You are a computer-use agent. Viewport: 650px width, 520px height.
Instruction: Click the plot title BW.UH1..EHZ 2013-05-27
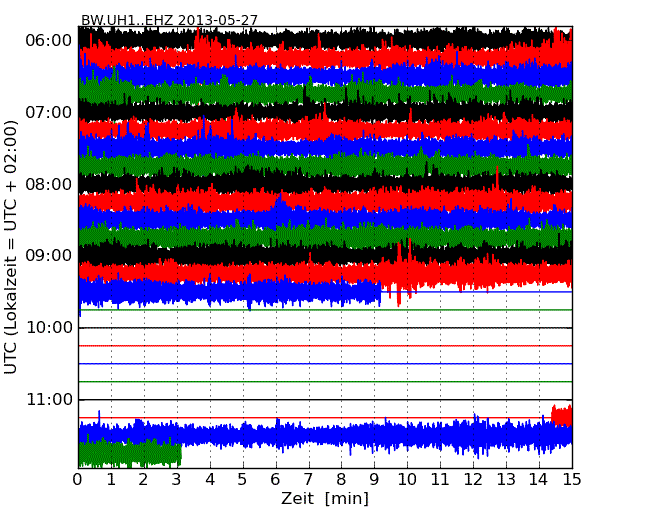[x=167, y=19]
